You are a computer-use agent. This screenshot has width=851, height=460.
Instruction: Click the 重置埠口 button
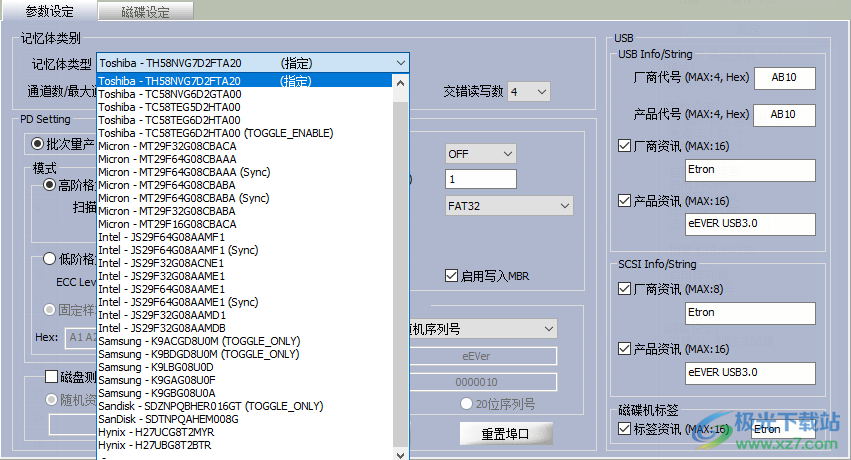point(506,434)
